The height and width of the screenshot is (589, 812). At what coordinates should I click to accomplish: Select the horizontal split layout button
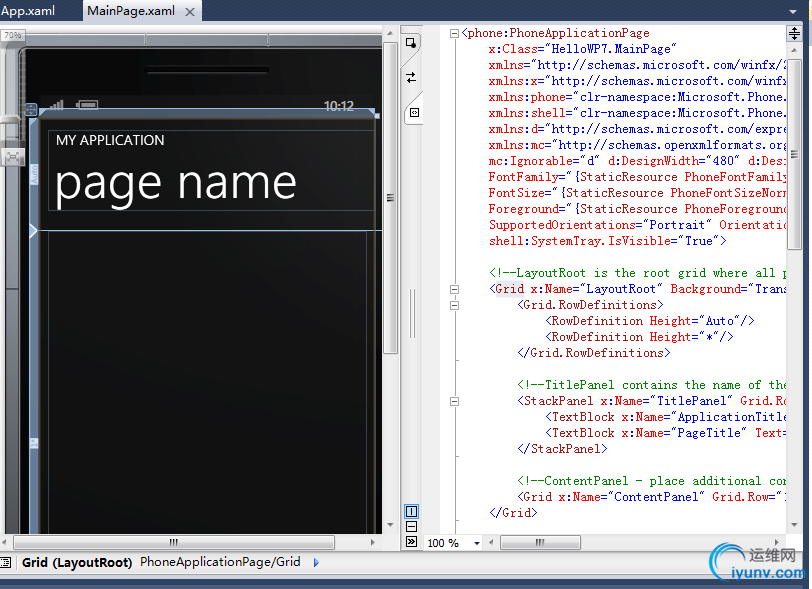coord(411,527)
